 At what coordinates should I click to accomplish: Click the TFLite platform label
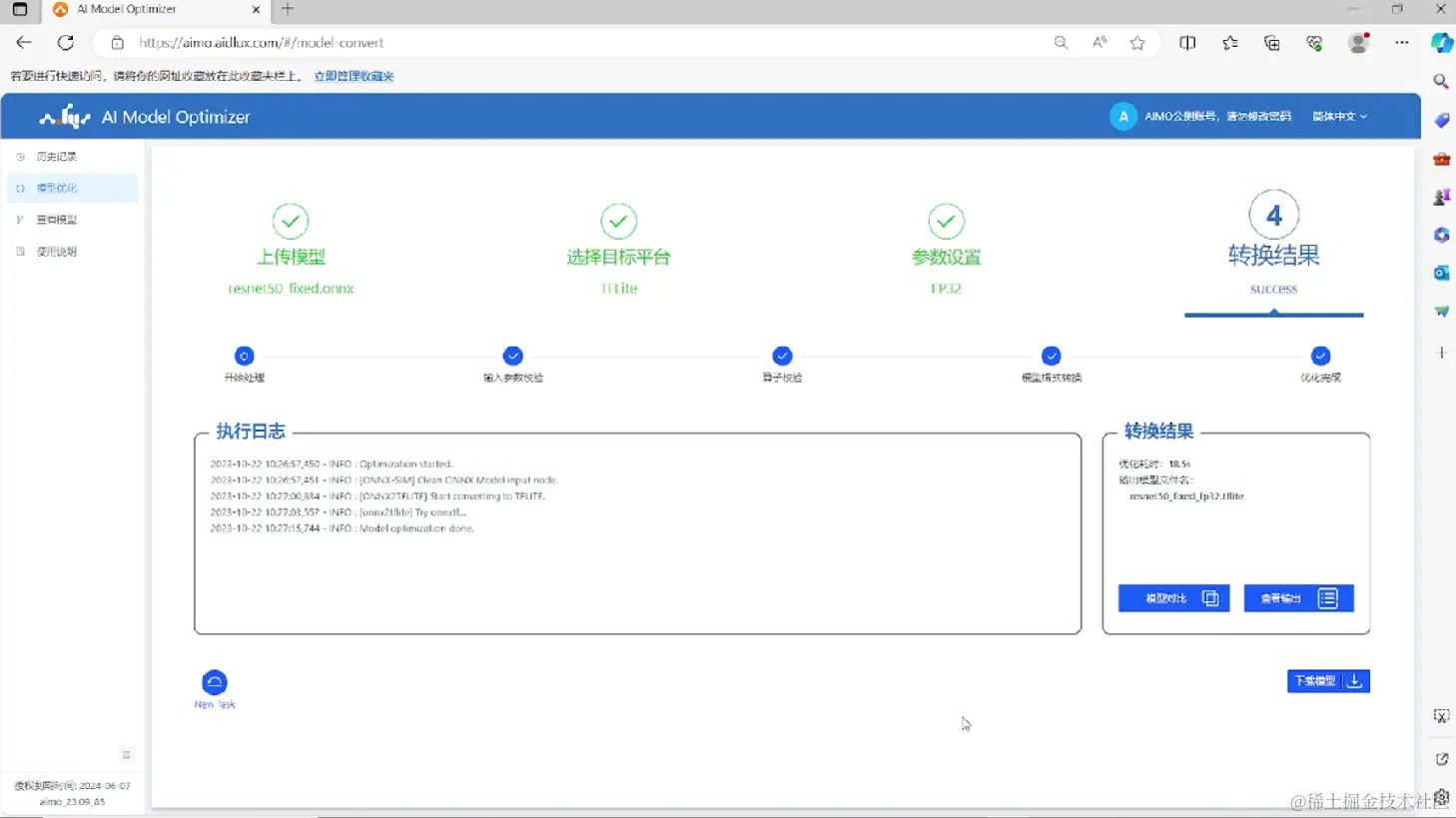click(x=619, y=289)
